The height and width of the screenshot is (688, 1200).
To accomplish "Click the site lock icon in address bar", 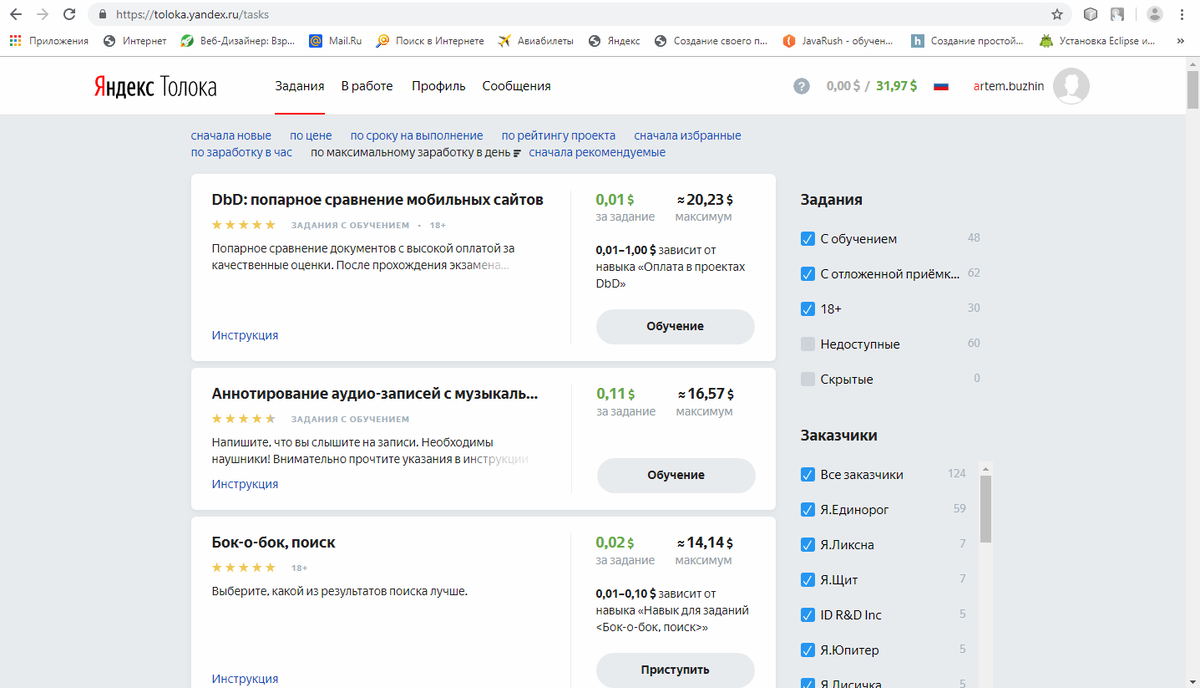I will [x=101, y=15].
